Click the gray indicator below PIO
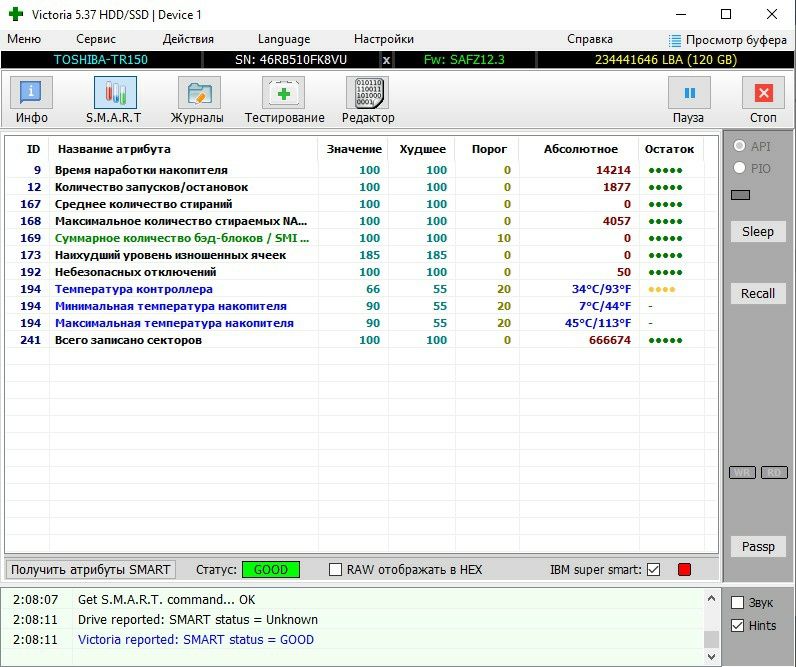The width and height of the screenshot is (796, 667). [740, 195]
